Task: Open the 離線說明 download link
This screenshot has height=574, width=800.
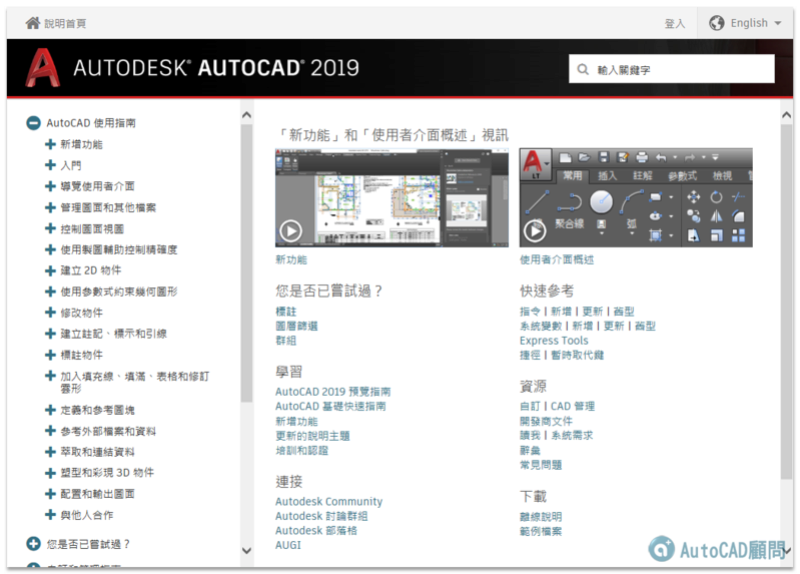Action: point(540,517)
